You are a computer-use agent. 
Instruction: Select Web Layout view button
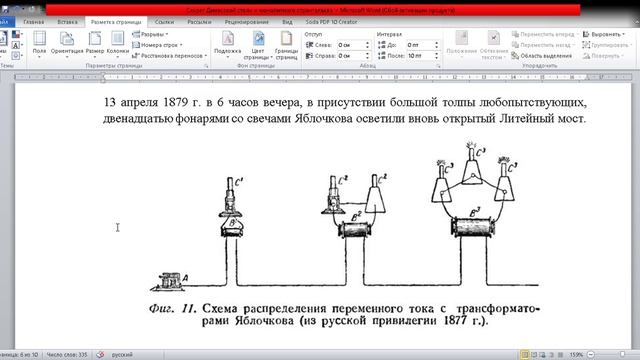(x=543, y=355)
